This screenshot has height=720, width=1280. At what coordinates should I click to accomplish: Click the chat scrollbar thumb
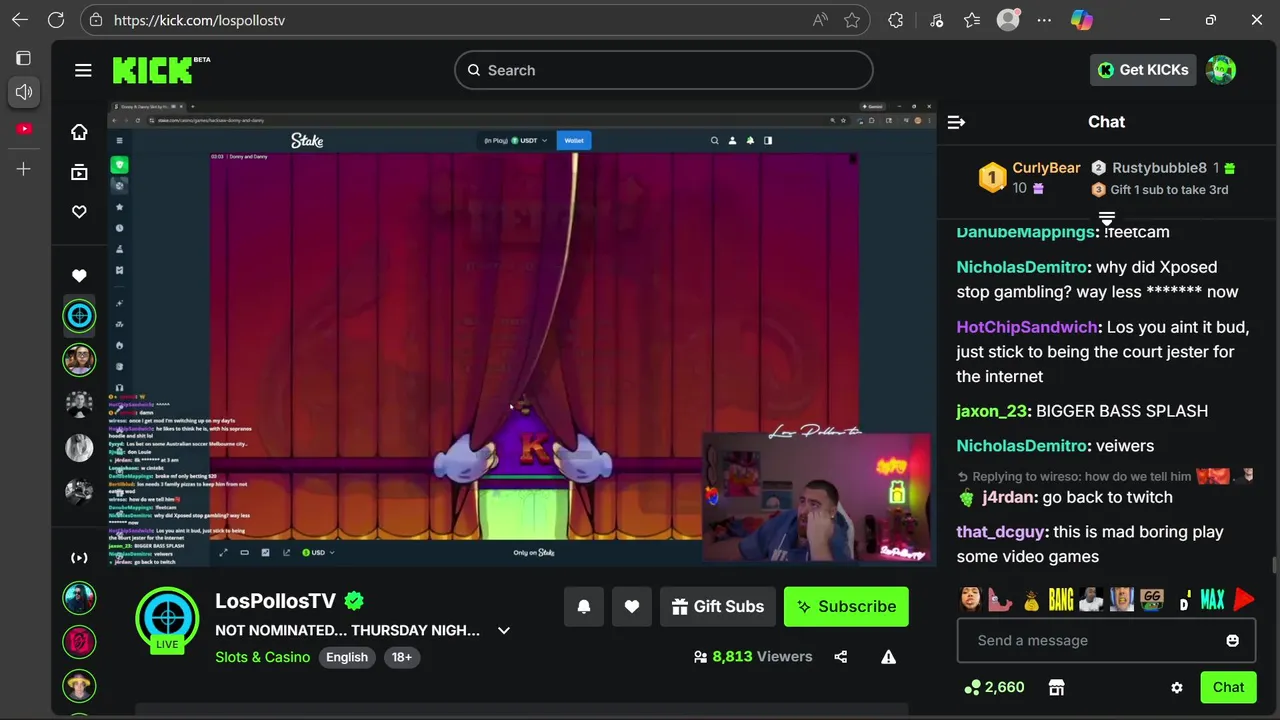tap(1274, 565)
